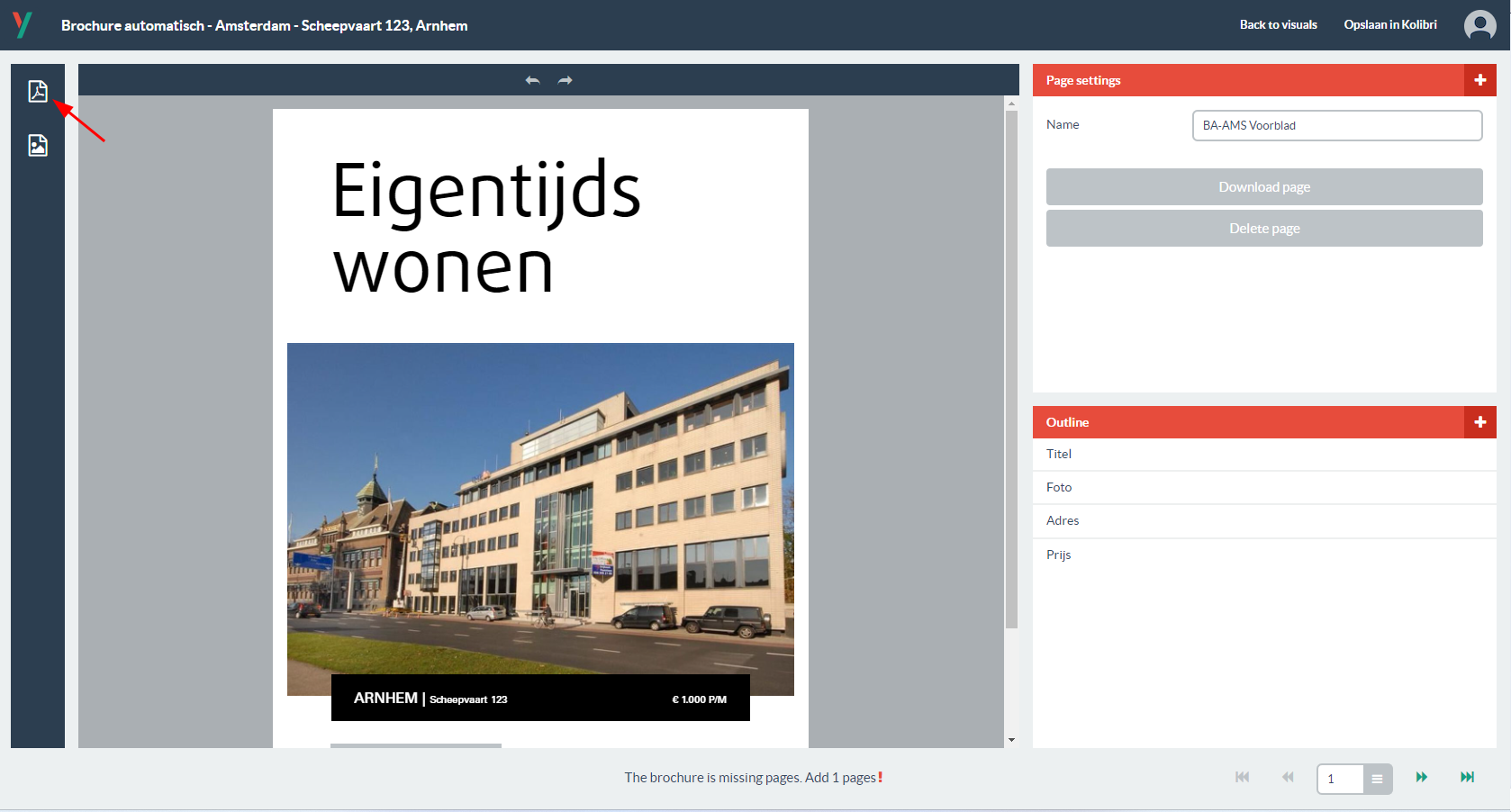Image resolution: width=1511 pixels, height=812 pixels.
Task: Click the Page settings panel header
Action: pos(1248,80)
